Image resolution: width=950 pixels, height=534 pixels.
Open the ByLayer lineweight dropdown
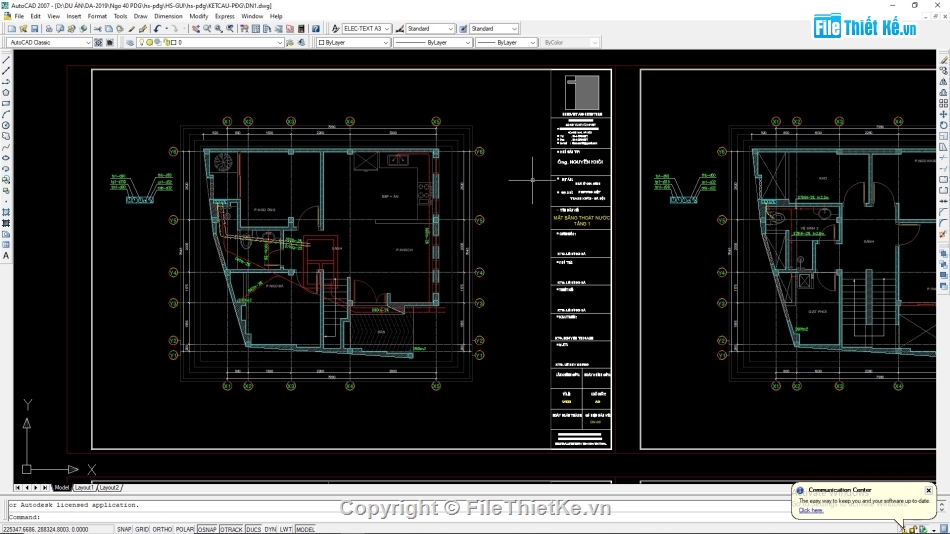pos(506,42)
